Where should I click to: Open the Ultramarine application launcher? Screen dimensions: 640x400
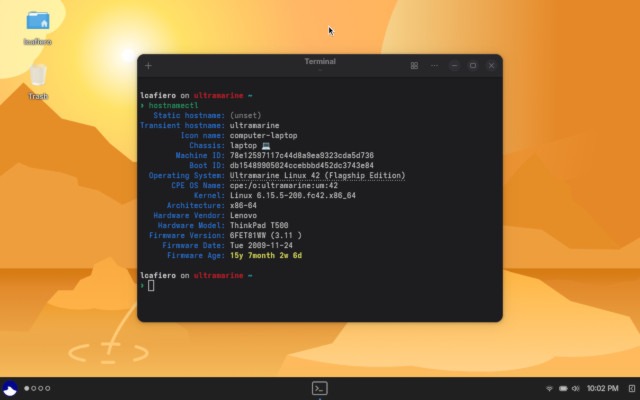point(10,388)
